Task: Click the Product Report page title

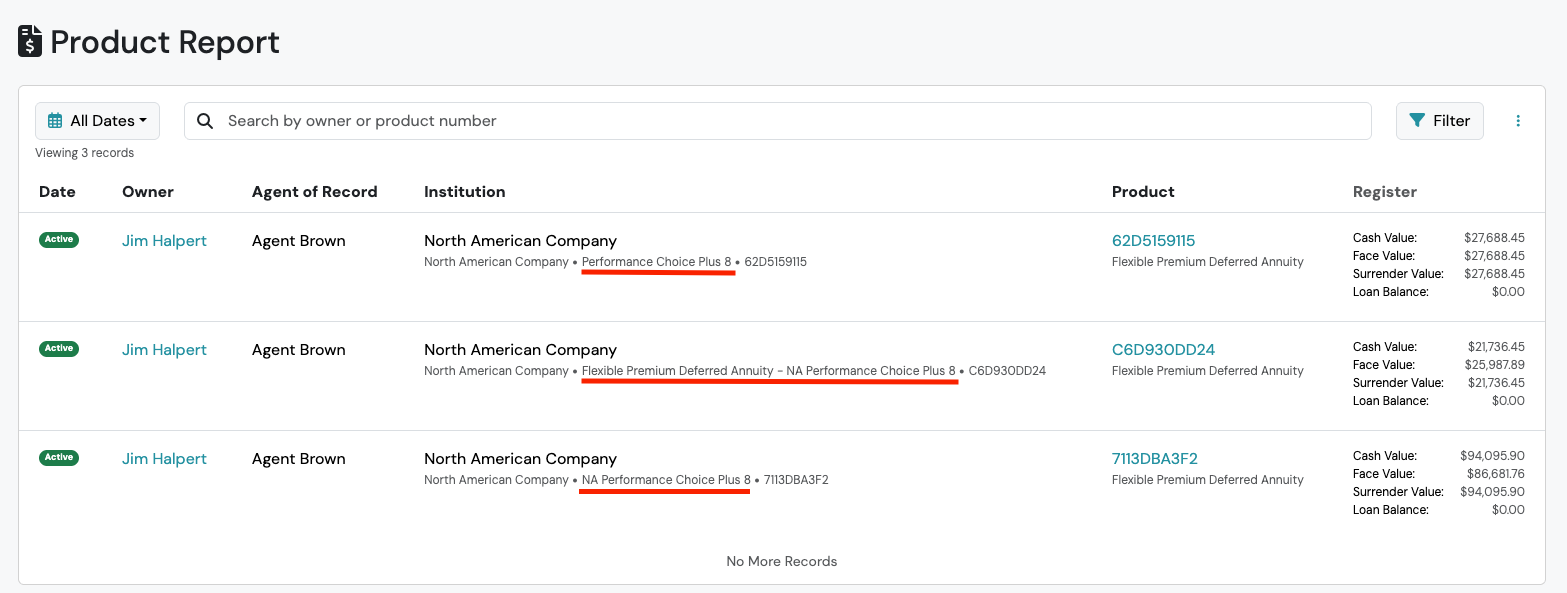Action: 165,43
